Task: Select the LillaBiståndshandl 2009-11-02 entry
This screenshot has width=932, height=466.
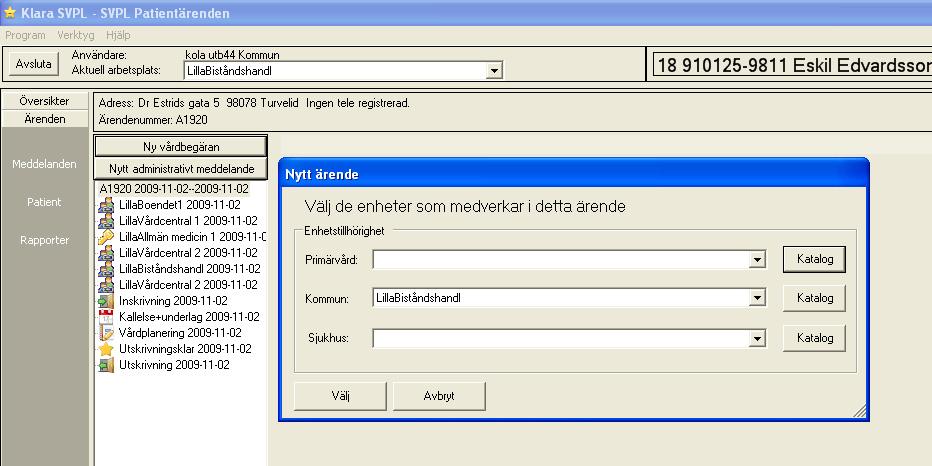Action: point(190,269)
